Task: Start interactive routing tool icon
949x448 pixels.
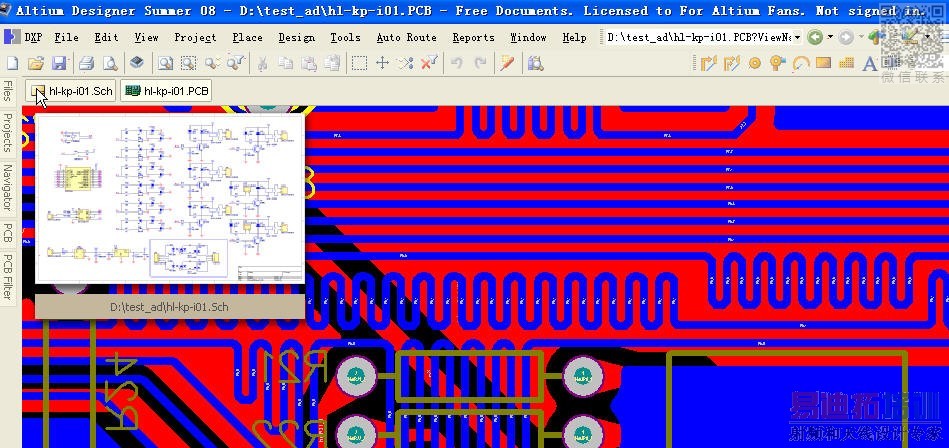Action: [x=708, y=63]
